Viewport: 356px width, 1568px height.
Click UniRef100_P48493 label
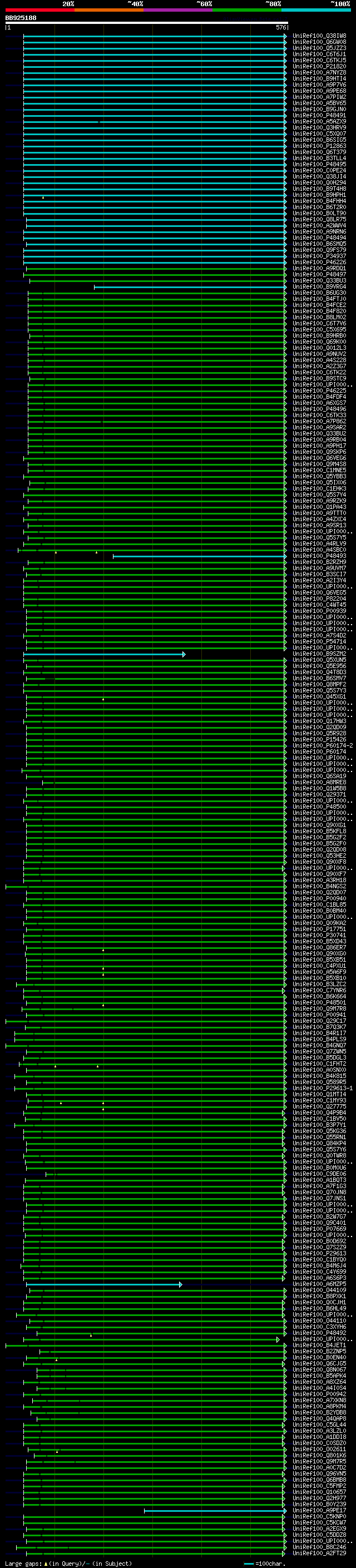pos(319,556)
